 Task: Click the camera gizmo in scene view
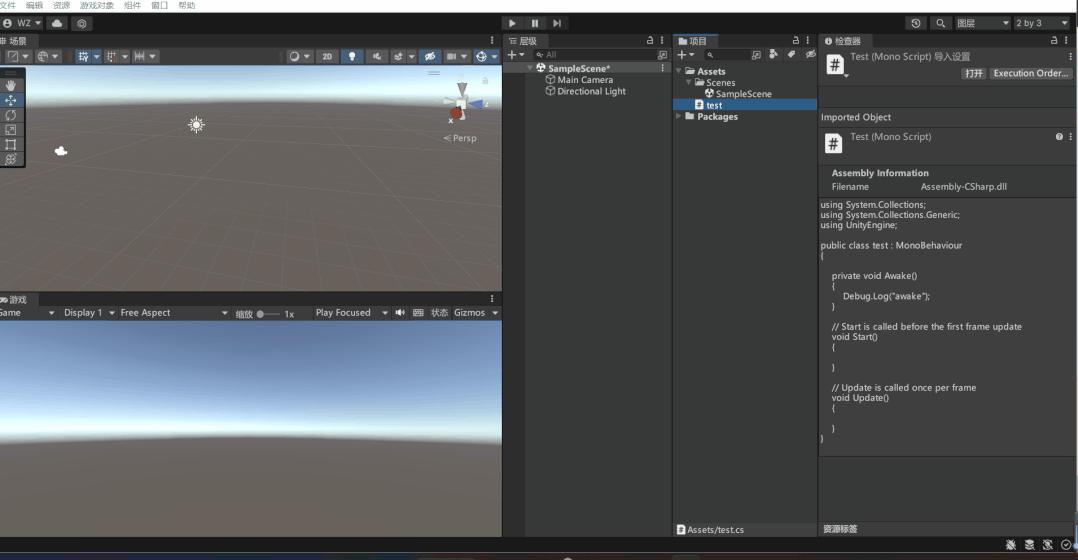[60, 150]
